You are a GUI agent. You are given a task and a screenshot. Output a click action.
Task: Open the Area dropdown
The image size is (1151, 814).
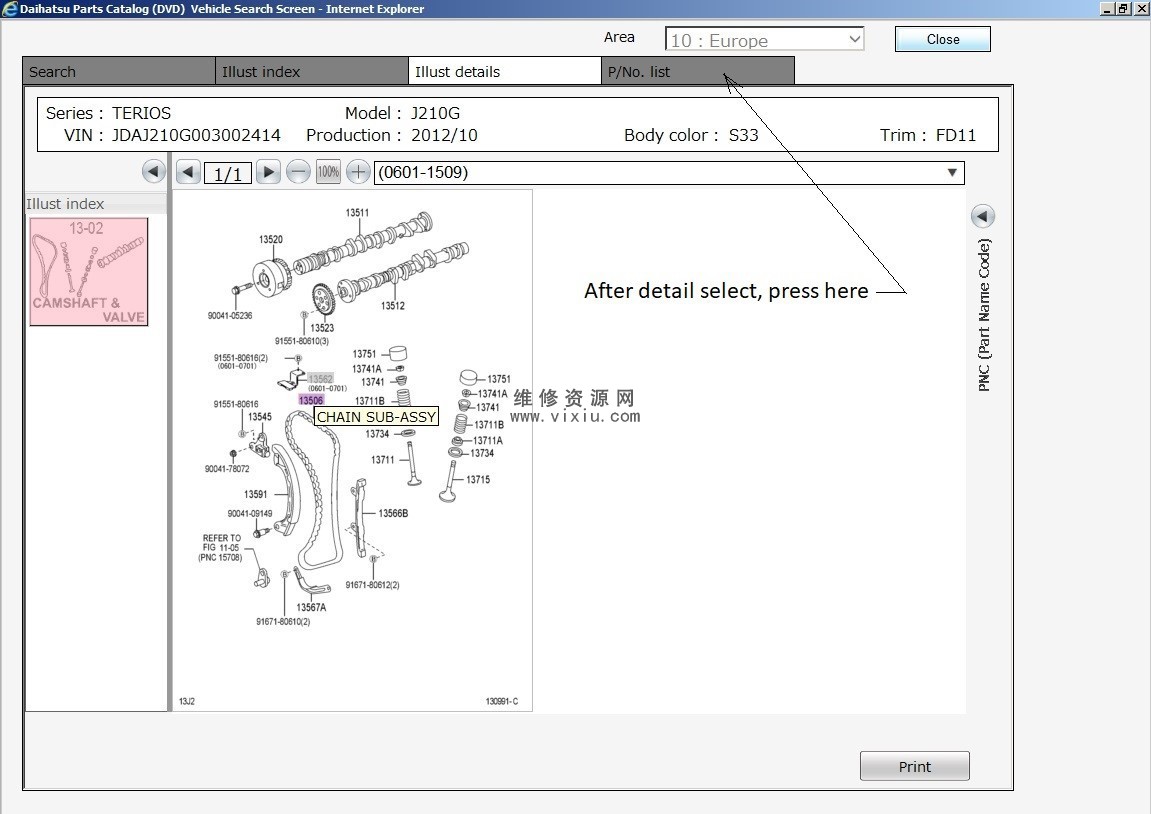764,40
